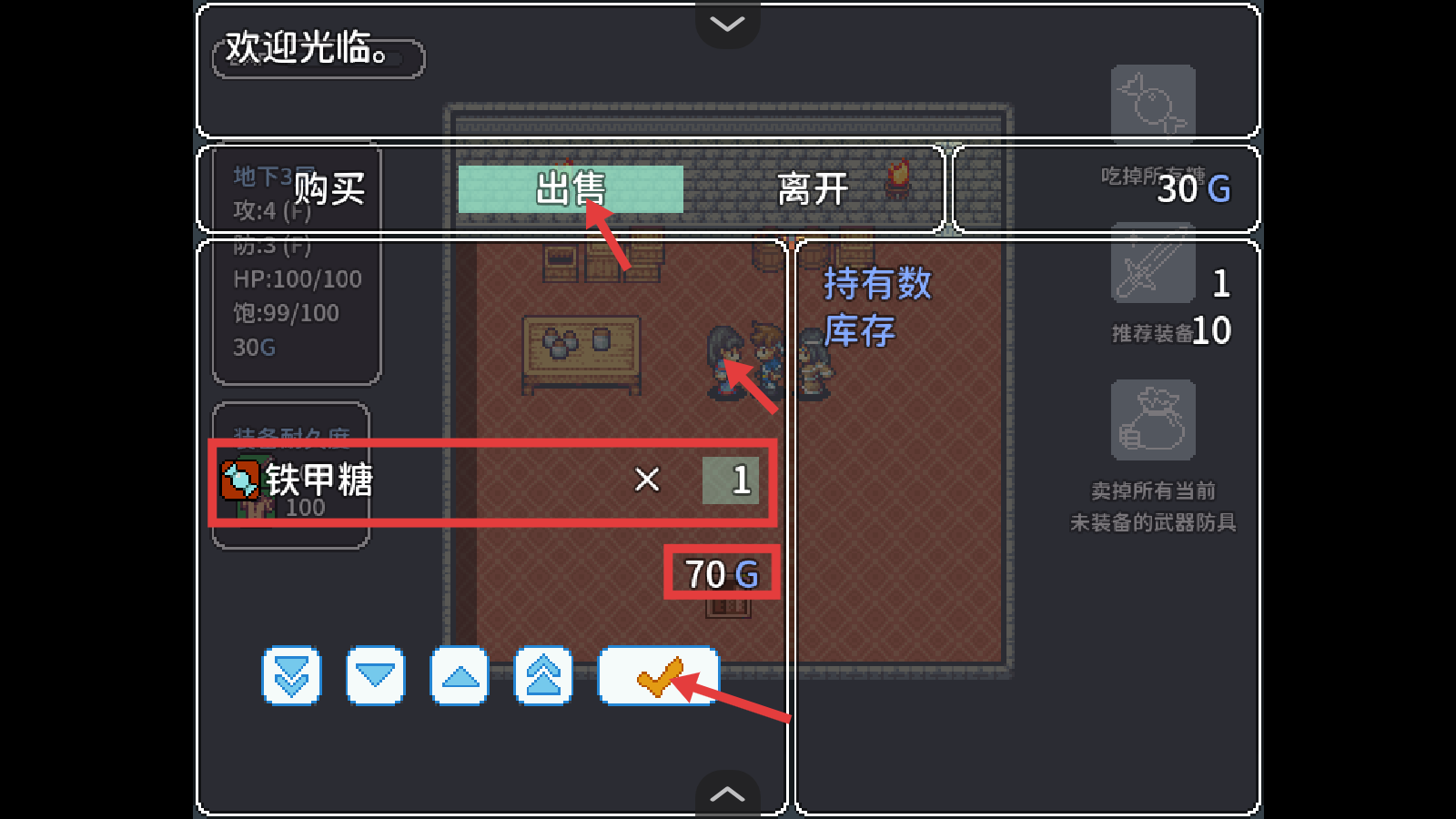
Task: Tap the money bag sell-all icon
Action: coord(1153,420)
